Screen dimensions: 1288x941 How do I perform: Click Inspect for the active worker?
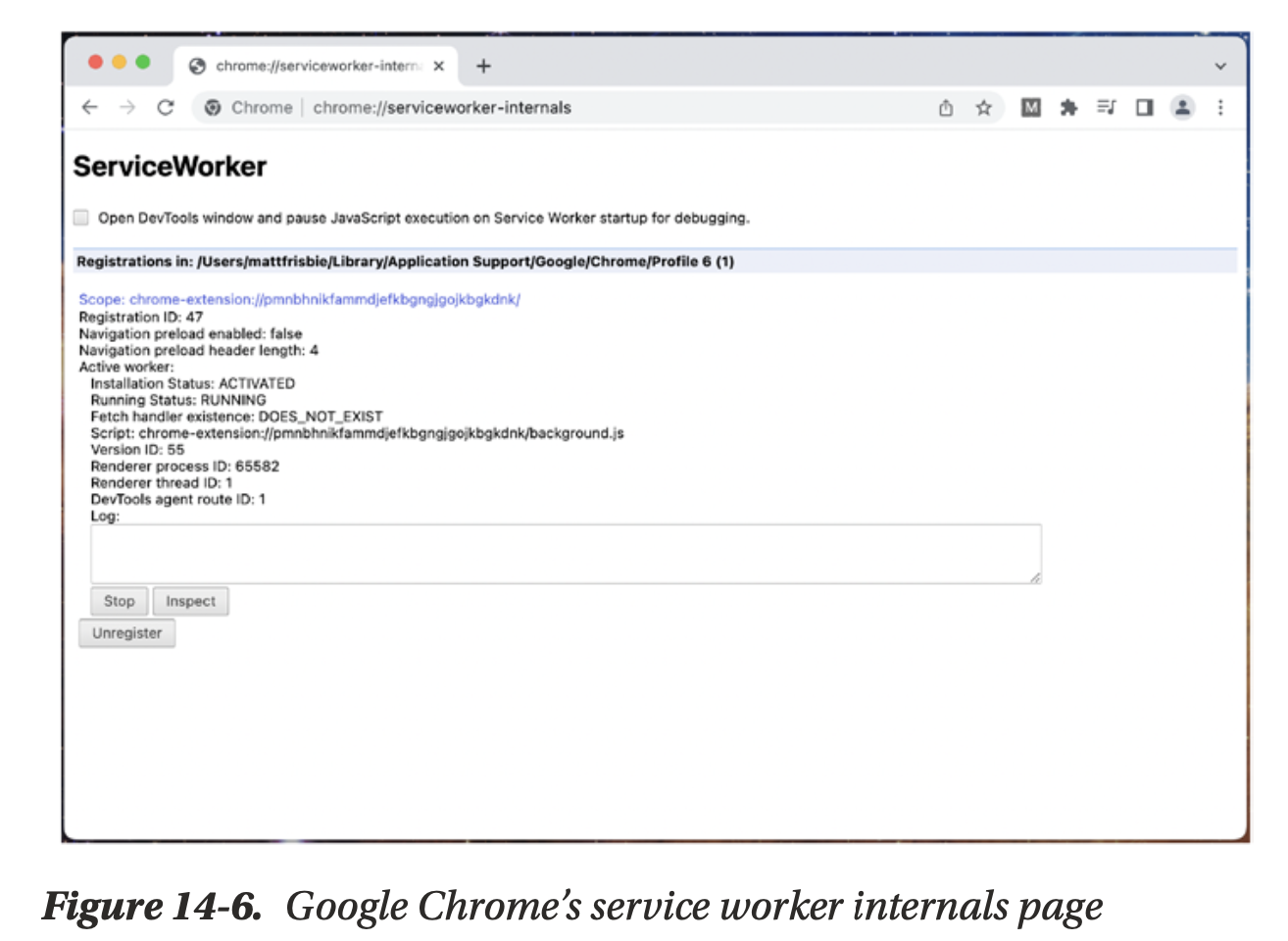(x=190, y=601)
